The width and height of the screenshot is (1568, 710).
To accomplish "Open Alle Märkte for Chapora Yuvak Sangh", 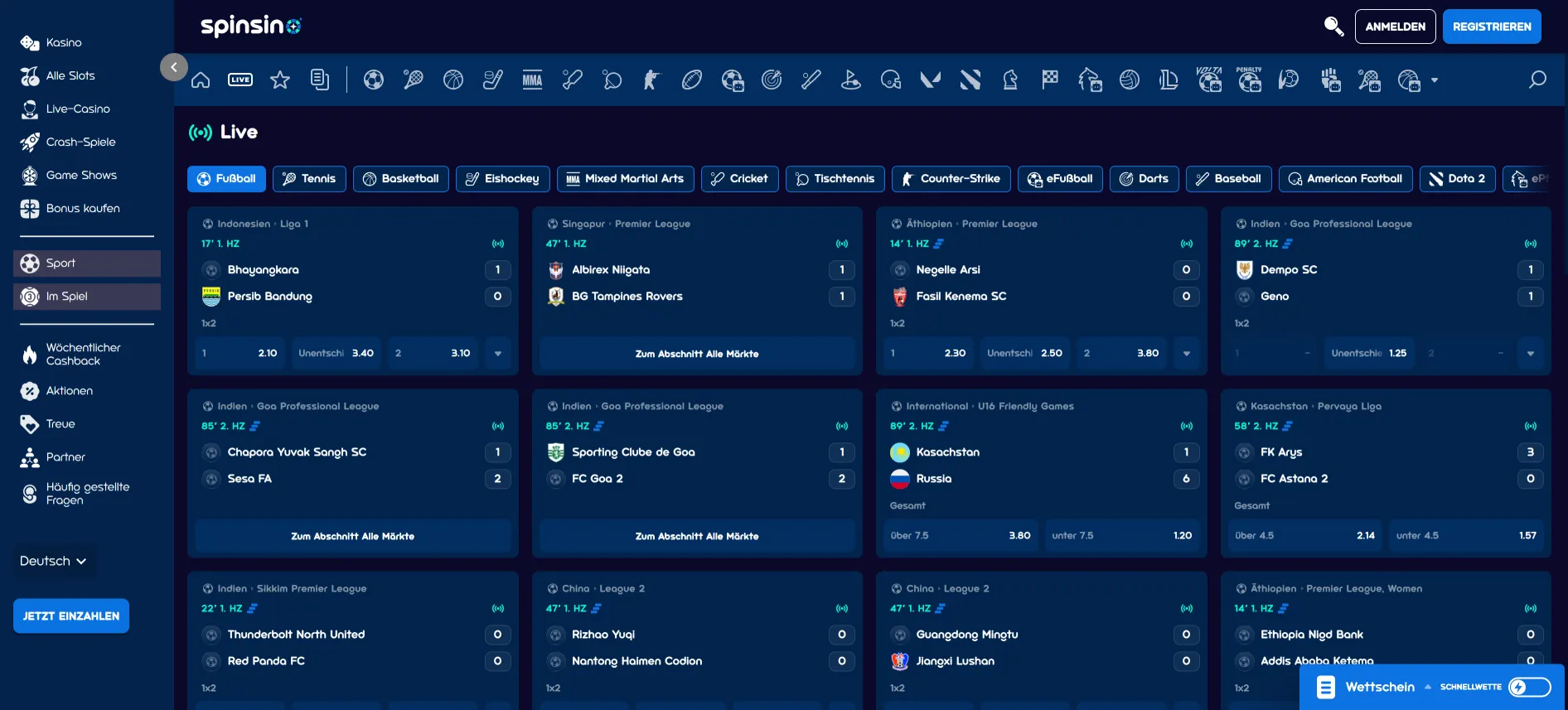I will pyautogui.click(x=353, y=536).
